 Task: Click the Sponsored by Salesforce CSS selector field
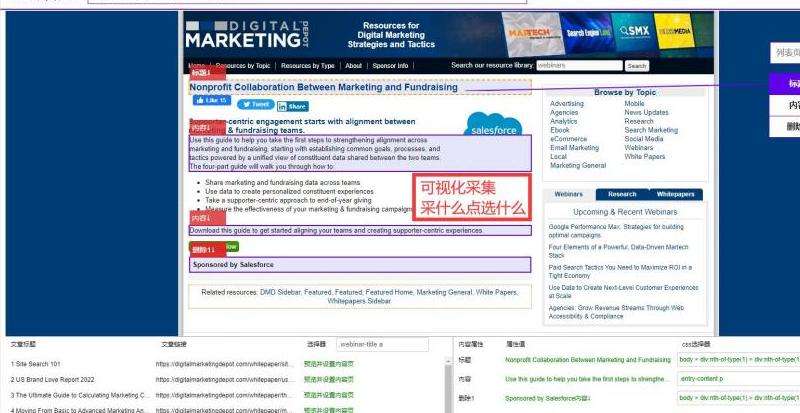(738, 398)
